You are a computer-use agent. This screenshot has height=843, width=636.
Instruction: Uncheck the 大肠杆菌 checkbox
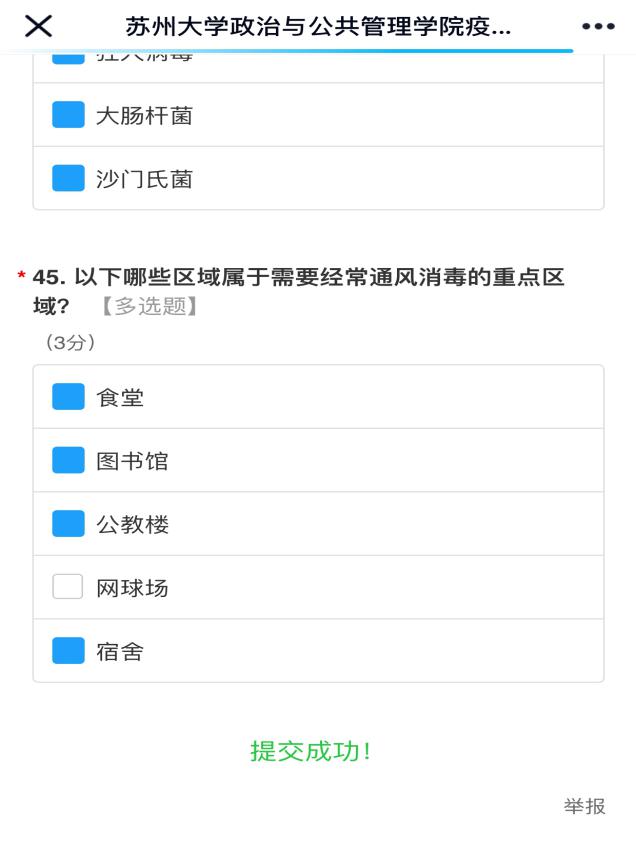(68, 115)
